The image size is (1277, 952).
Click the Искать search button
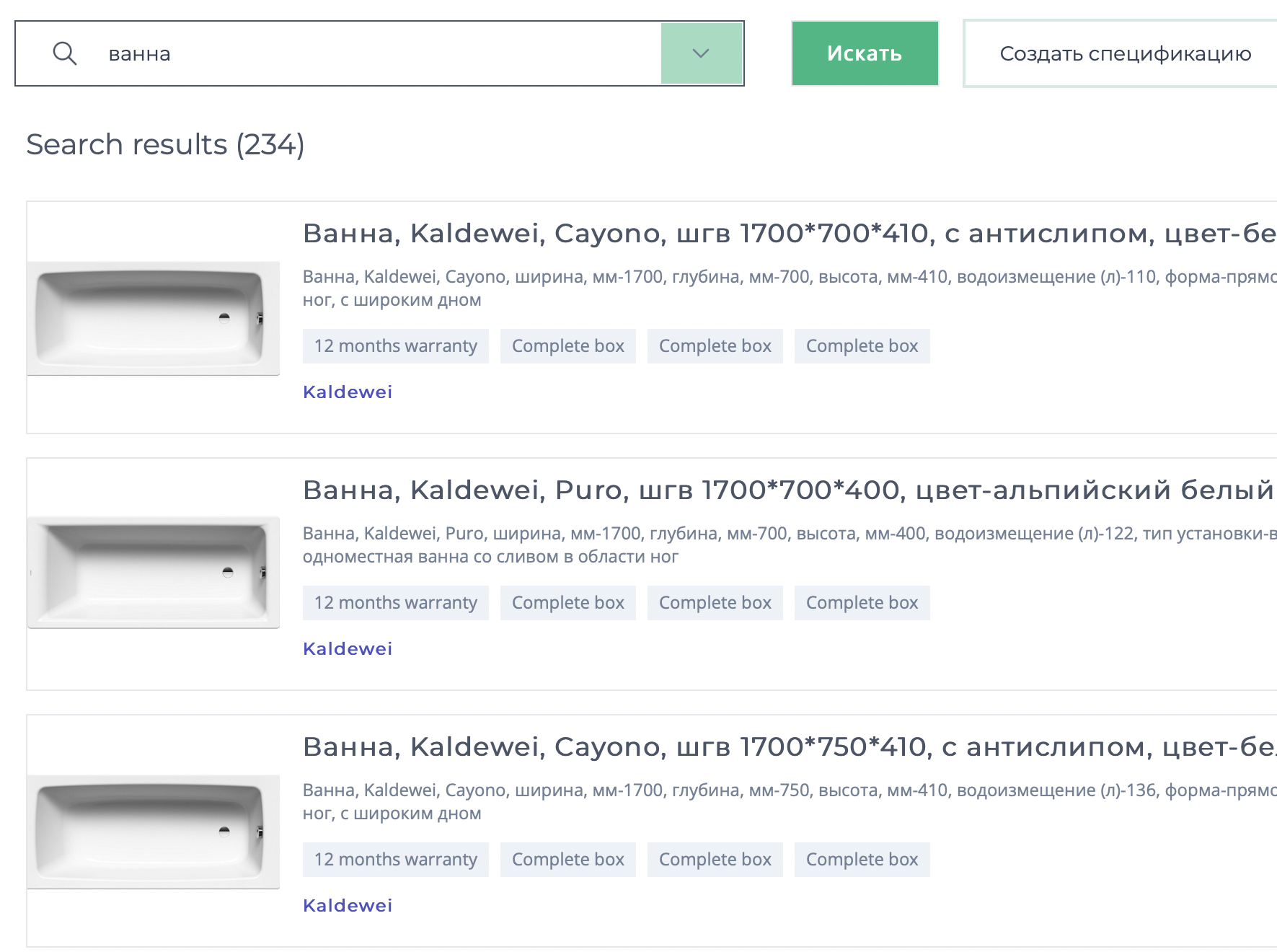point(864,53)
